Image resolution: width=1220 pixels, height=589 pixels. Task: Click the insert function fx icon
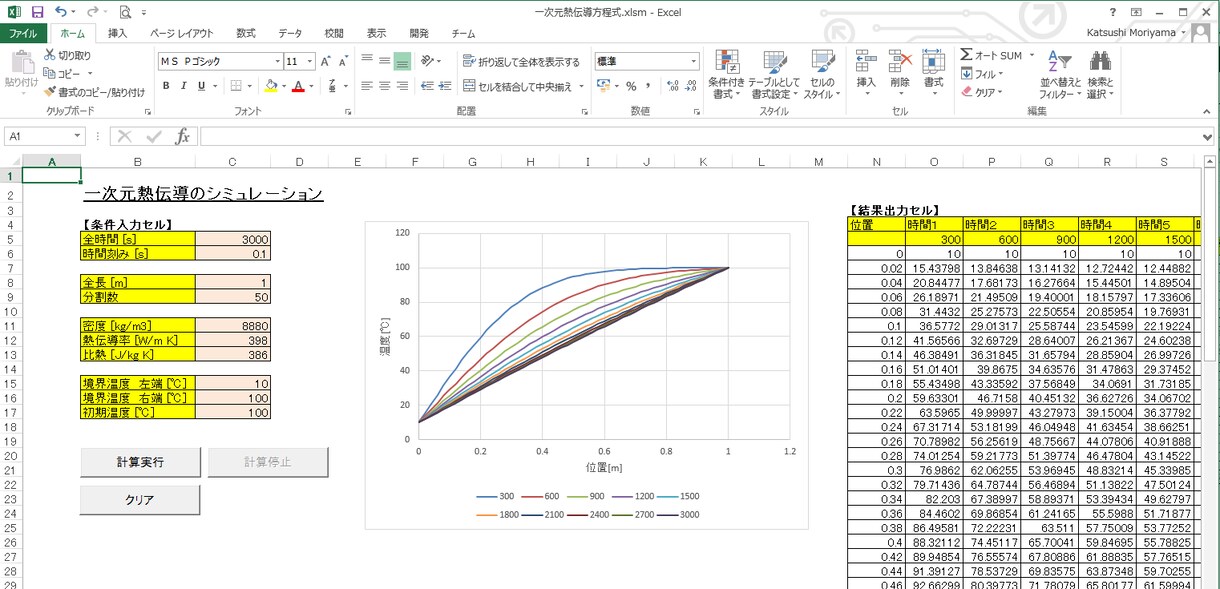[x=182, y=136]
